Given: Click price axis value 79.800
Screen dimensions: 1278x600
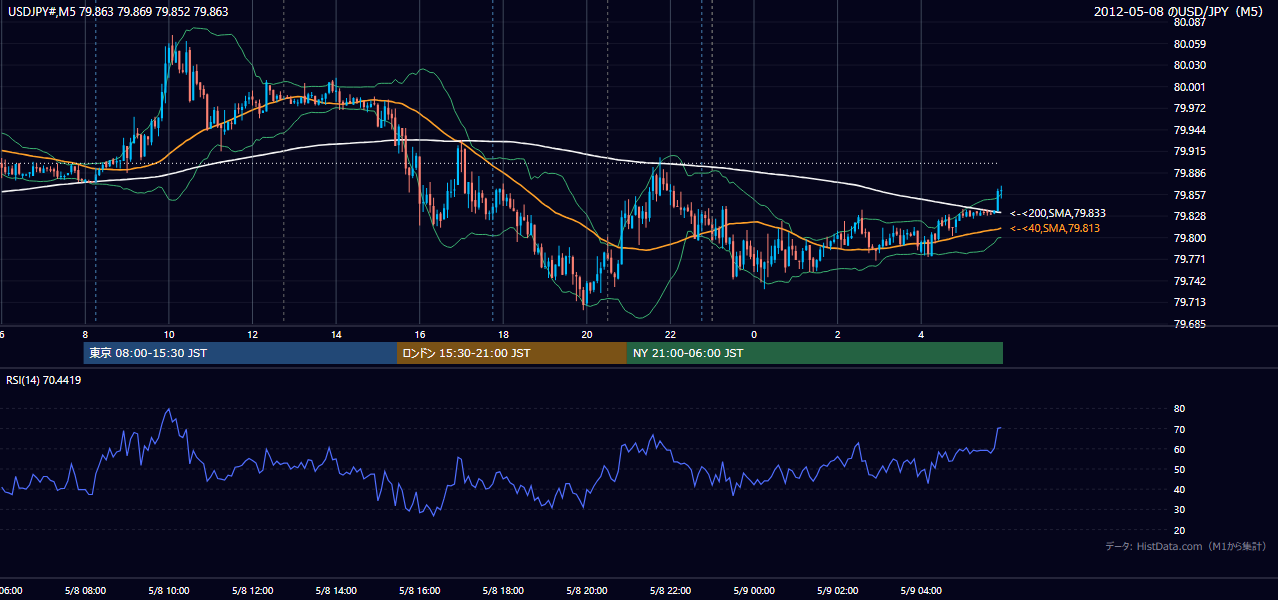Looking at the screenshot, I should [1190, 238].
